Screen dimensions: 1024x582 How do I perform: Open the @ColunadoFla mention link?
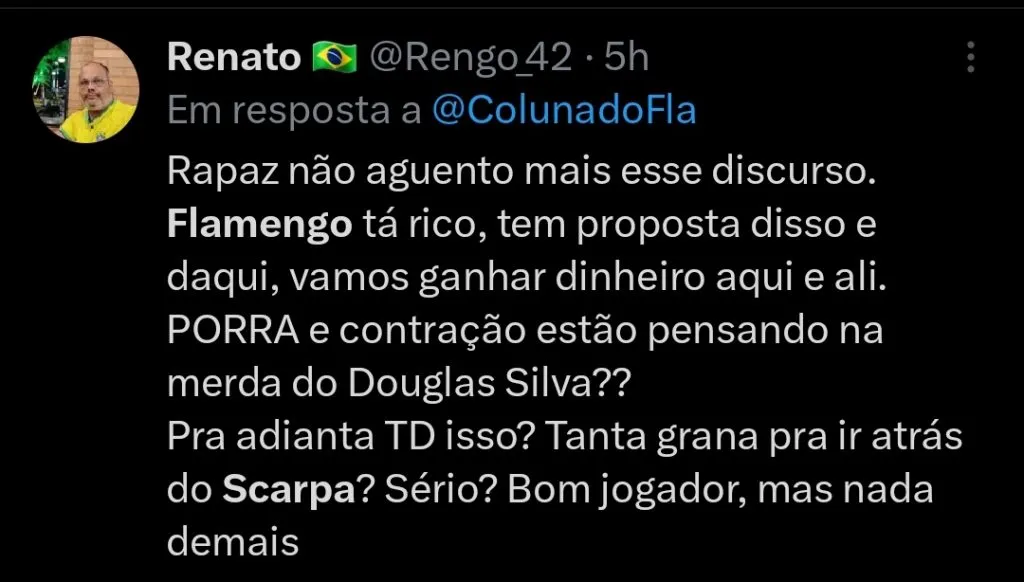(x=564, y=111)
